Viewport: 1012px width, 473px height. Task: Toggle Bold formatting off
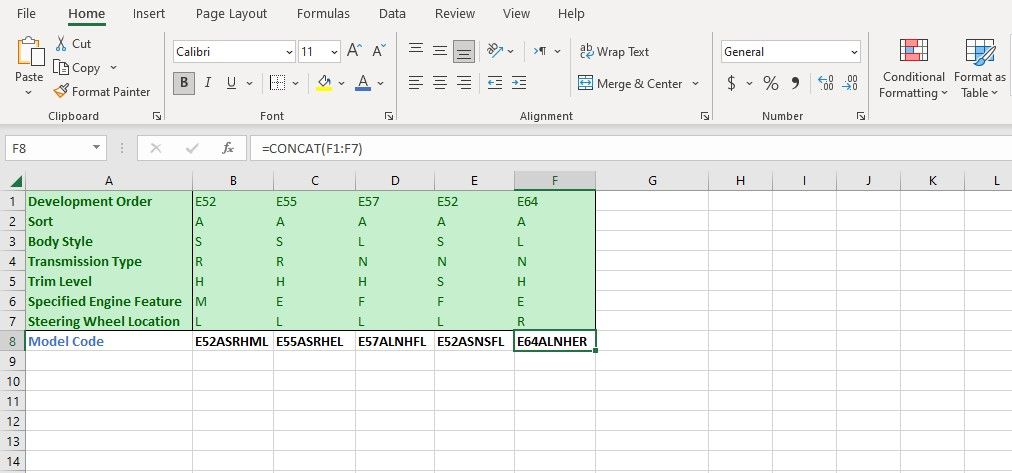[x=183, y=83]
